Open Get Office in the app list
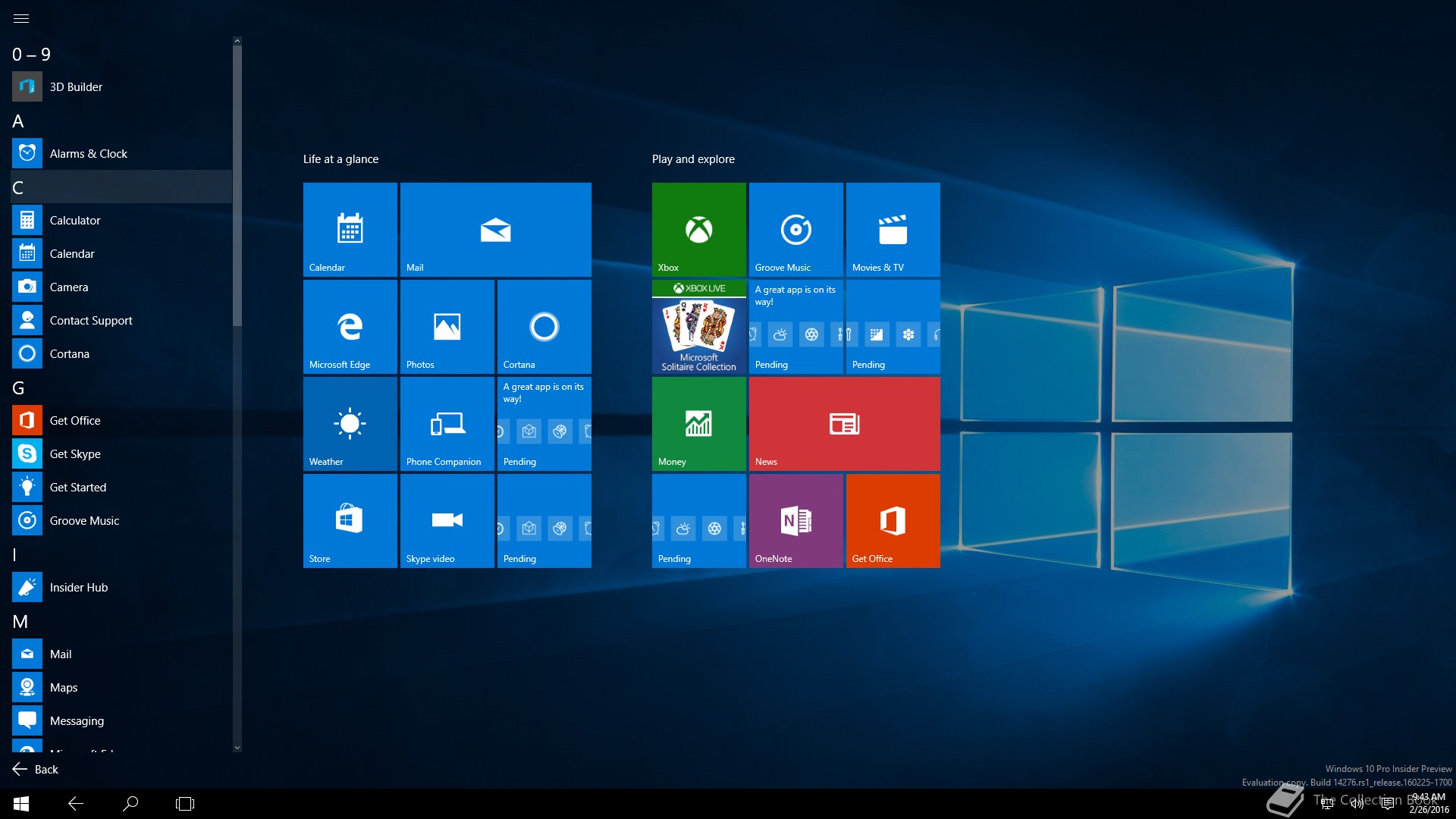 [x=121, y=421]
